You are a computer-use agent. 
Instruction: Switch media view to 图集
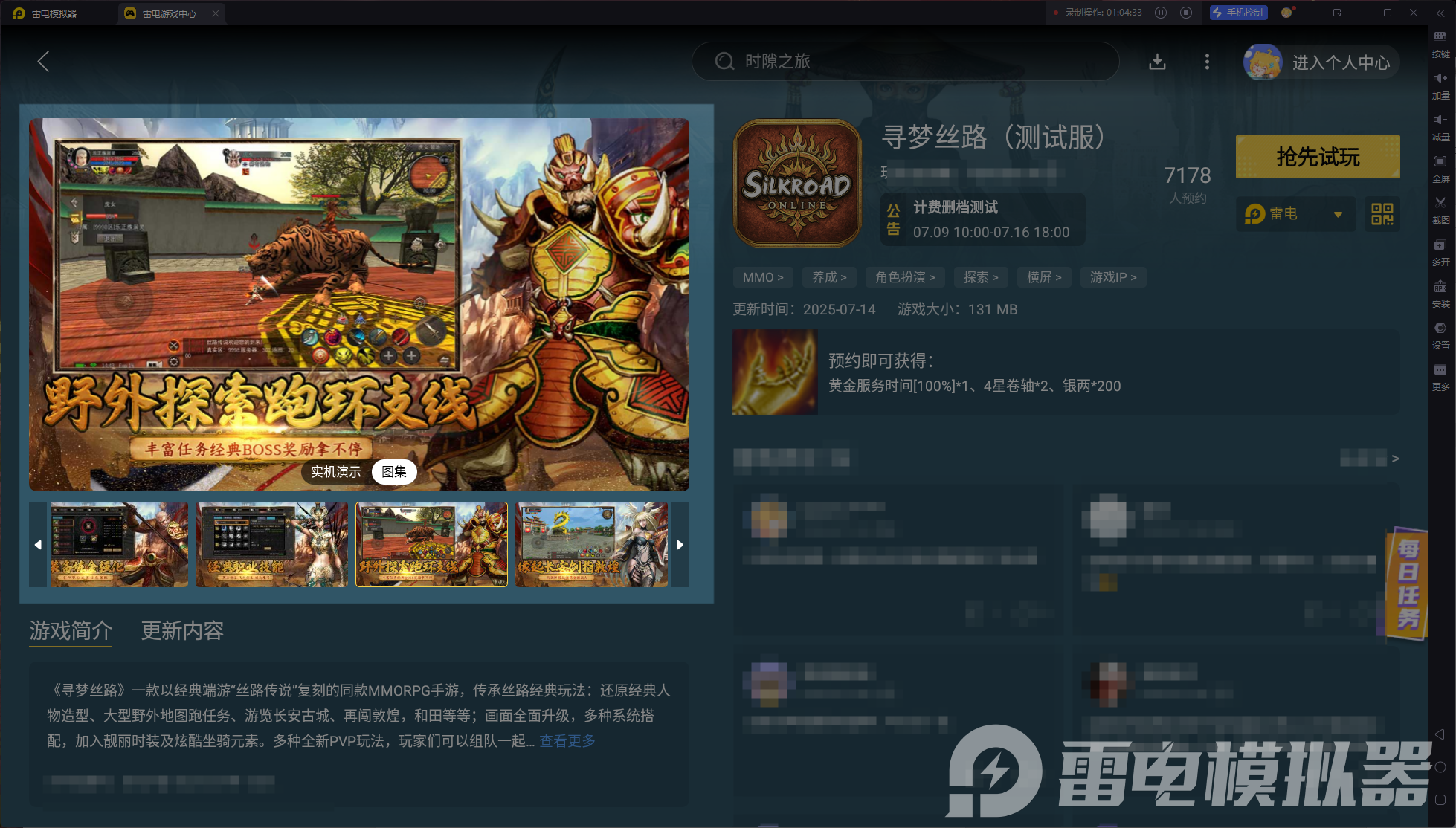393,472
